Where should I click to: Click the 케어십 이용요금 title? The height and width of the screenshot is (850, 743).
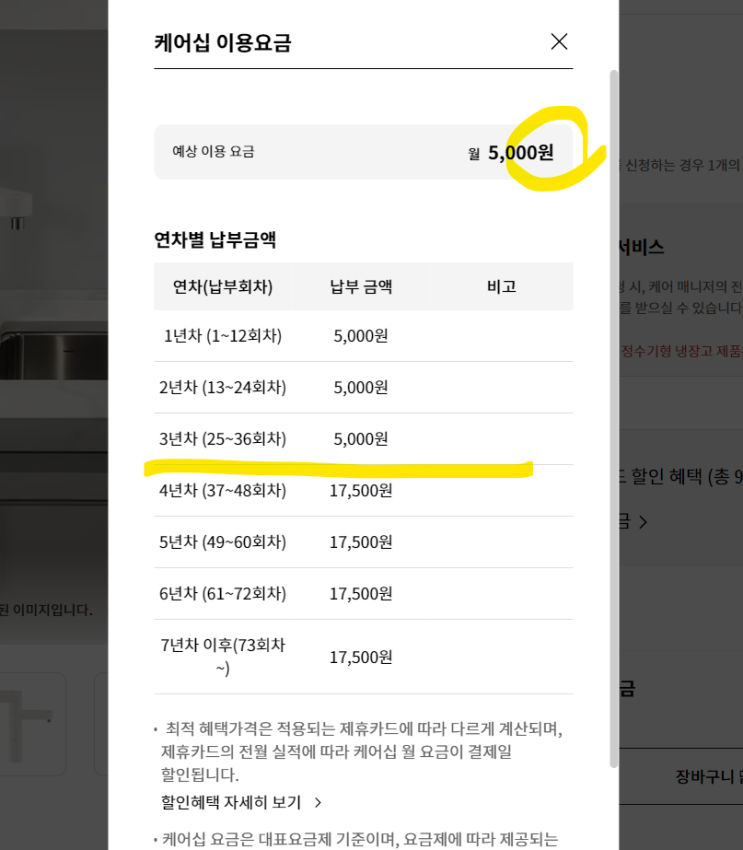tap(223, 42)
